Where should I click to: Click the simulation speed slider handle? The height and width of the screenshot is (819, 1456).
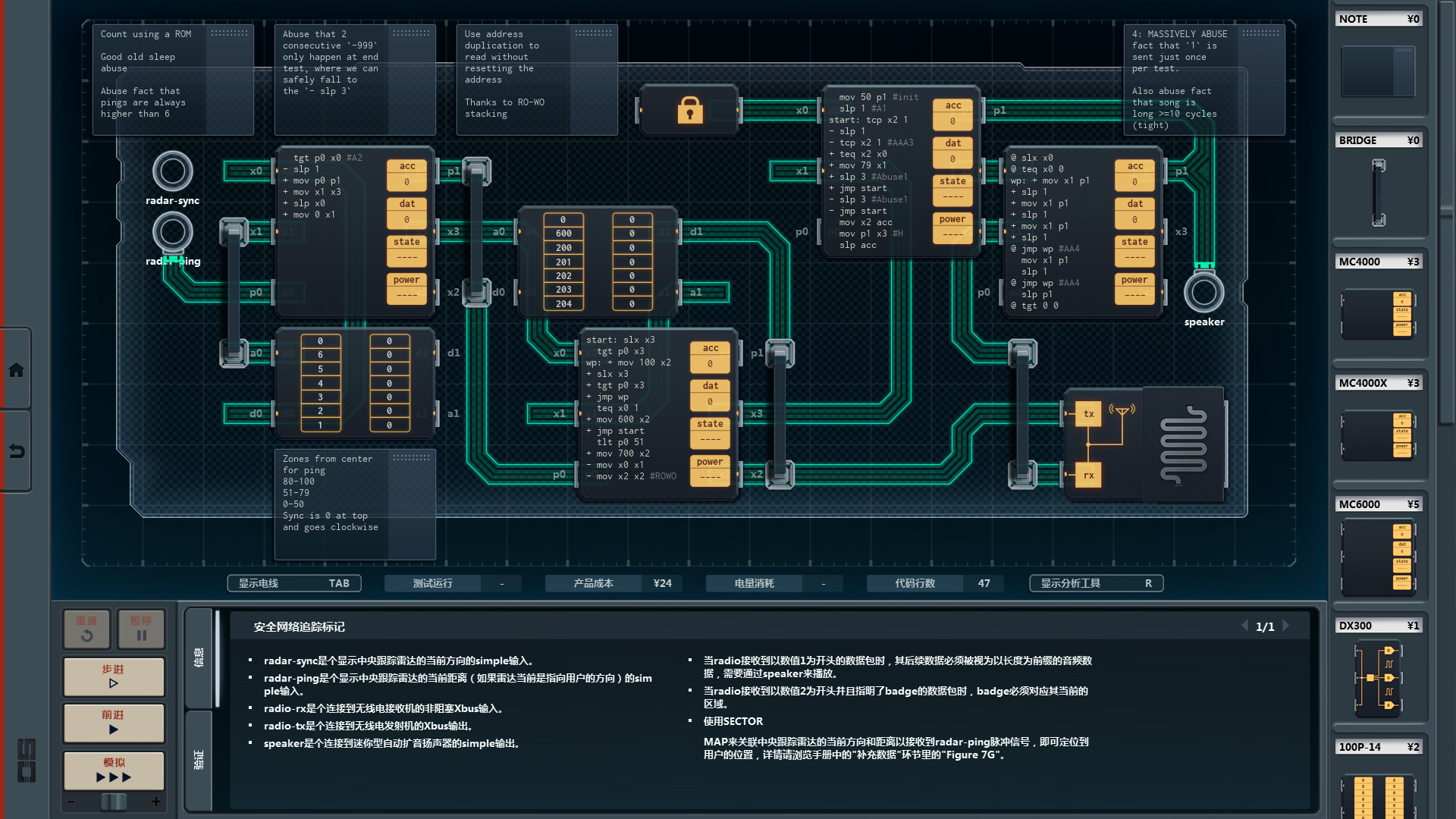[114, 802]
